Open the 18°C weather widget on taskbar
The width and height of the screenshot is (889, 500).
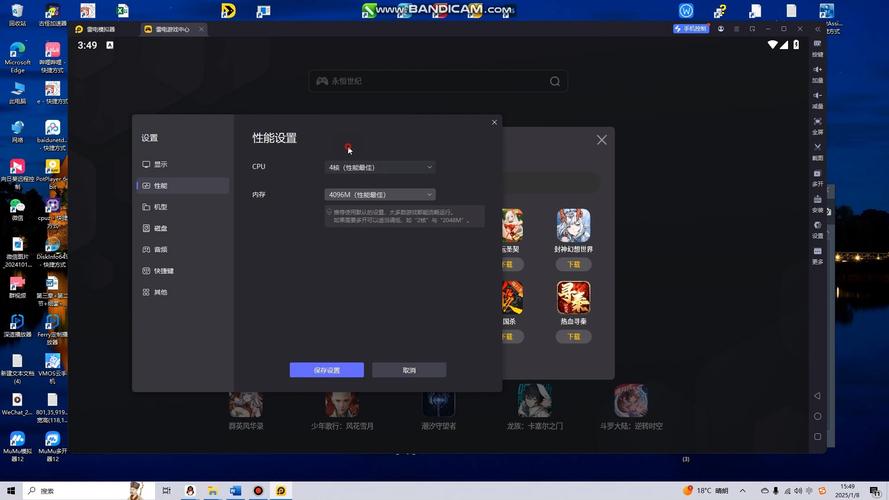coord(706,491)
